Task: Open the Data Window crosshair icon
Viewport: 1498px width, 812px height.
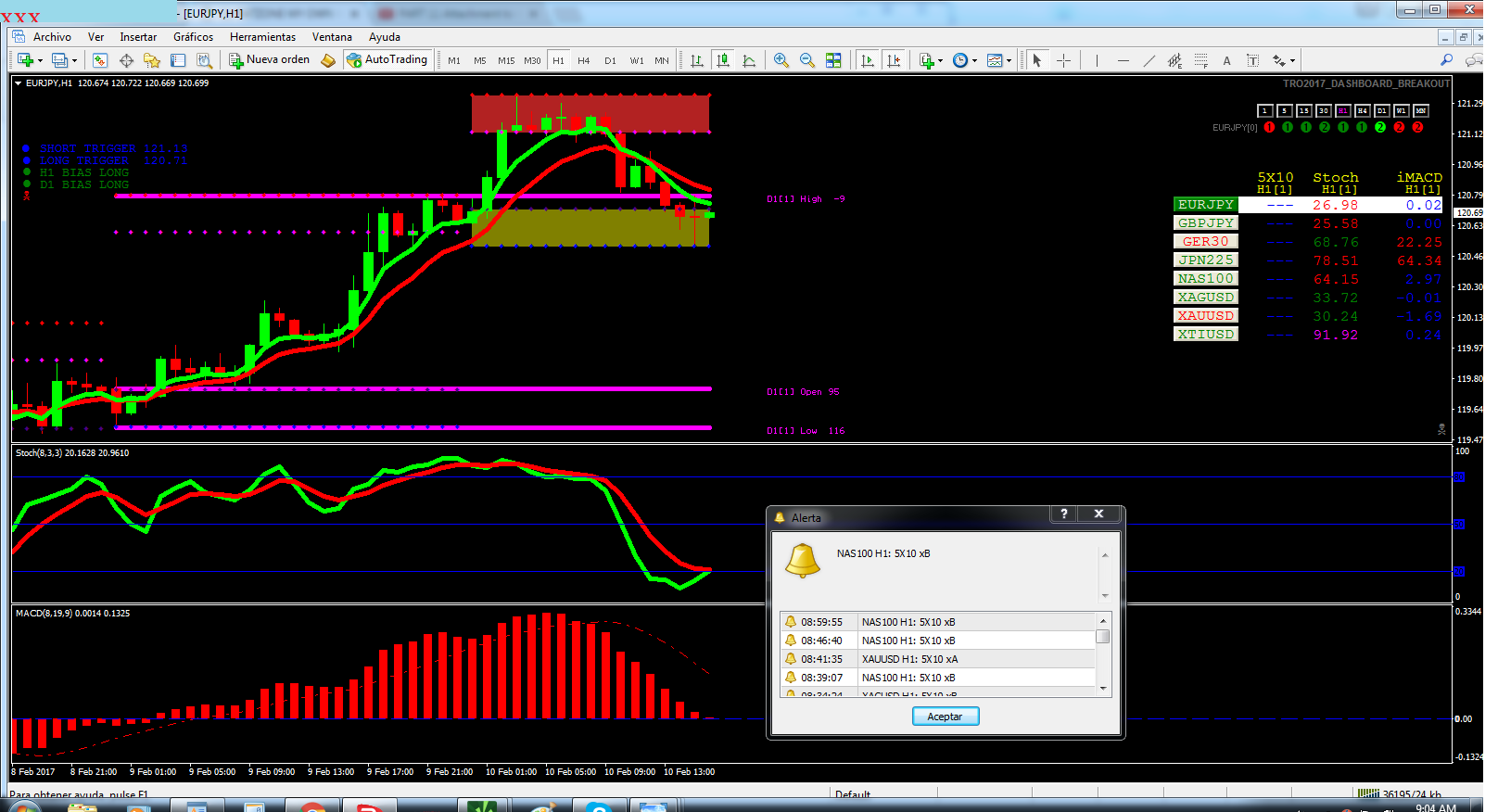Action: (126, 60)
